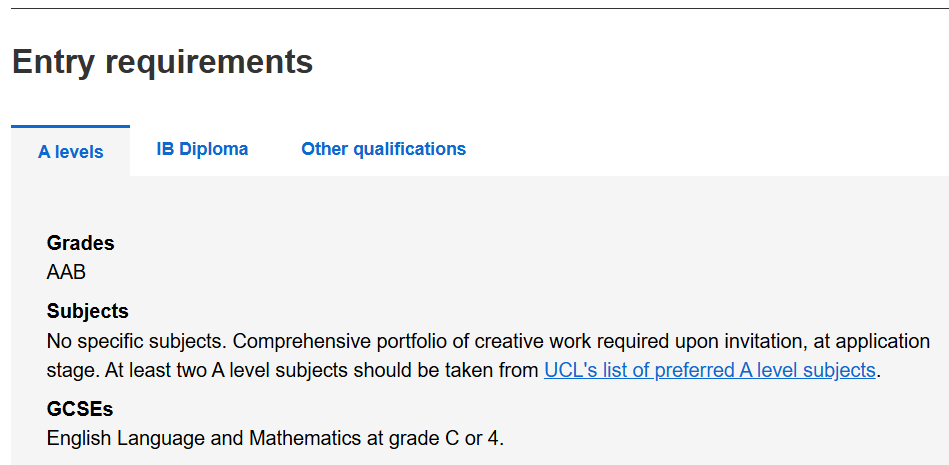The height and width of the screenshot is (465, 949).
Task: Click the blue indicator bar above A levels
Action: [x=71, y=127]
